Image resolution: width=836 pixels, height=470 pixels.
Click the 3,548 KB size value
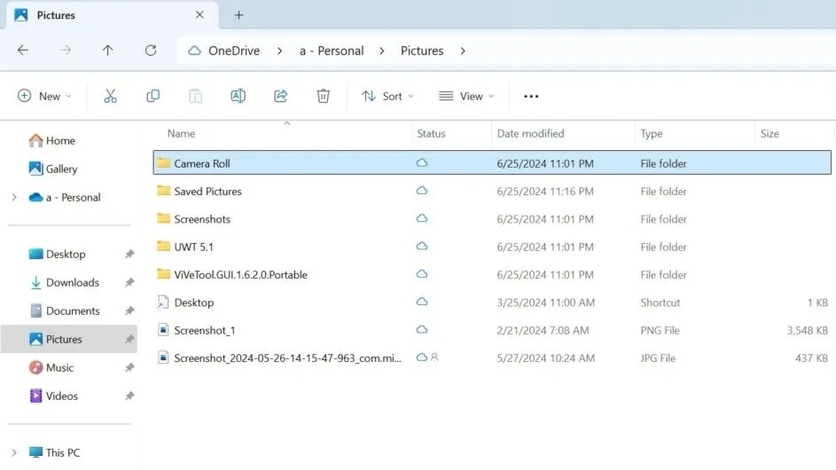807,330
